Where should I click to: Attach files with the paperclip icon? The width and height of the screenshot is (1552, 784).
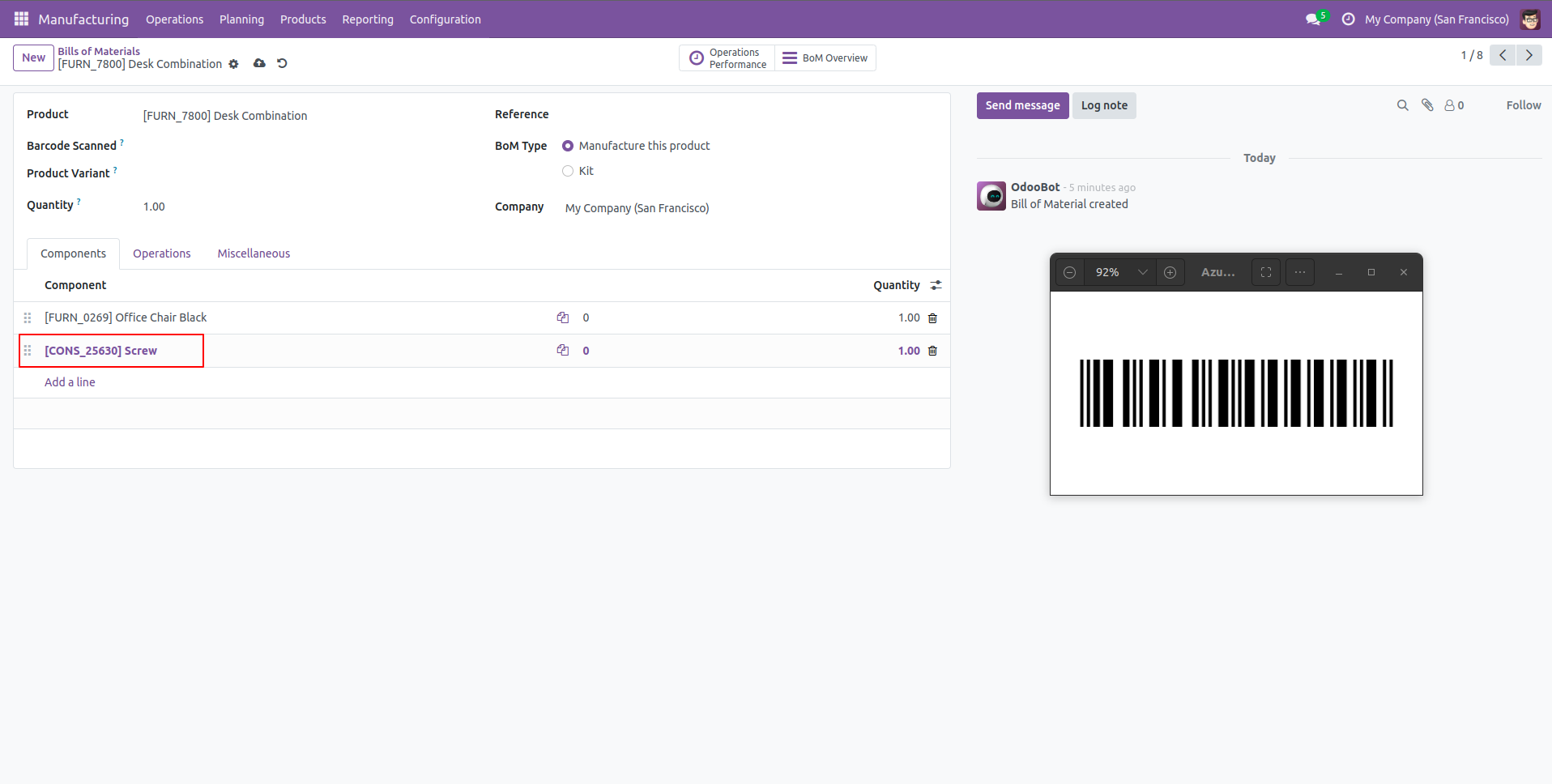click(x=1427, y=105)
